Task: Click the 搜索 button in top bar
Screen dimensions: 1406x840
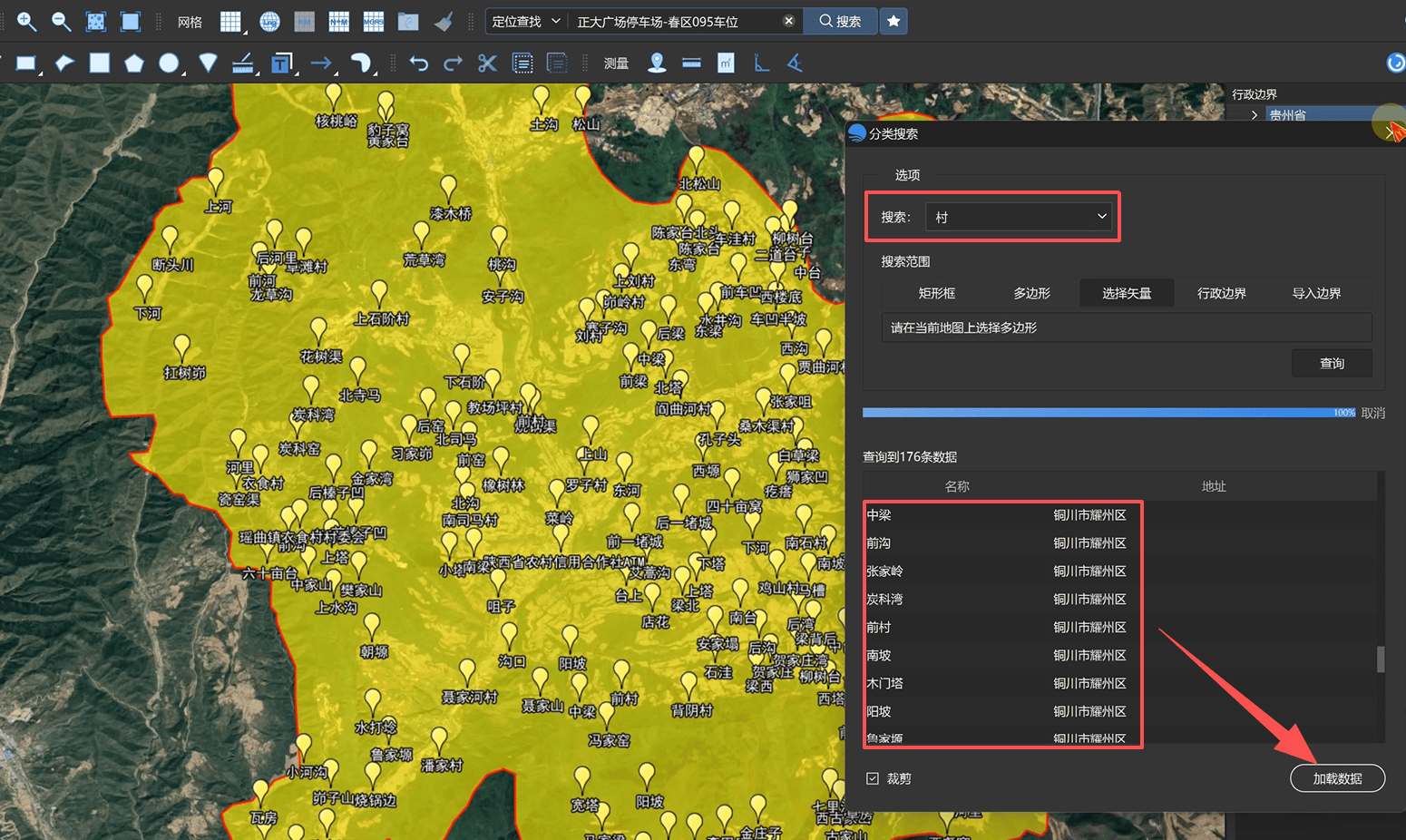Action: coord(840,21)
